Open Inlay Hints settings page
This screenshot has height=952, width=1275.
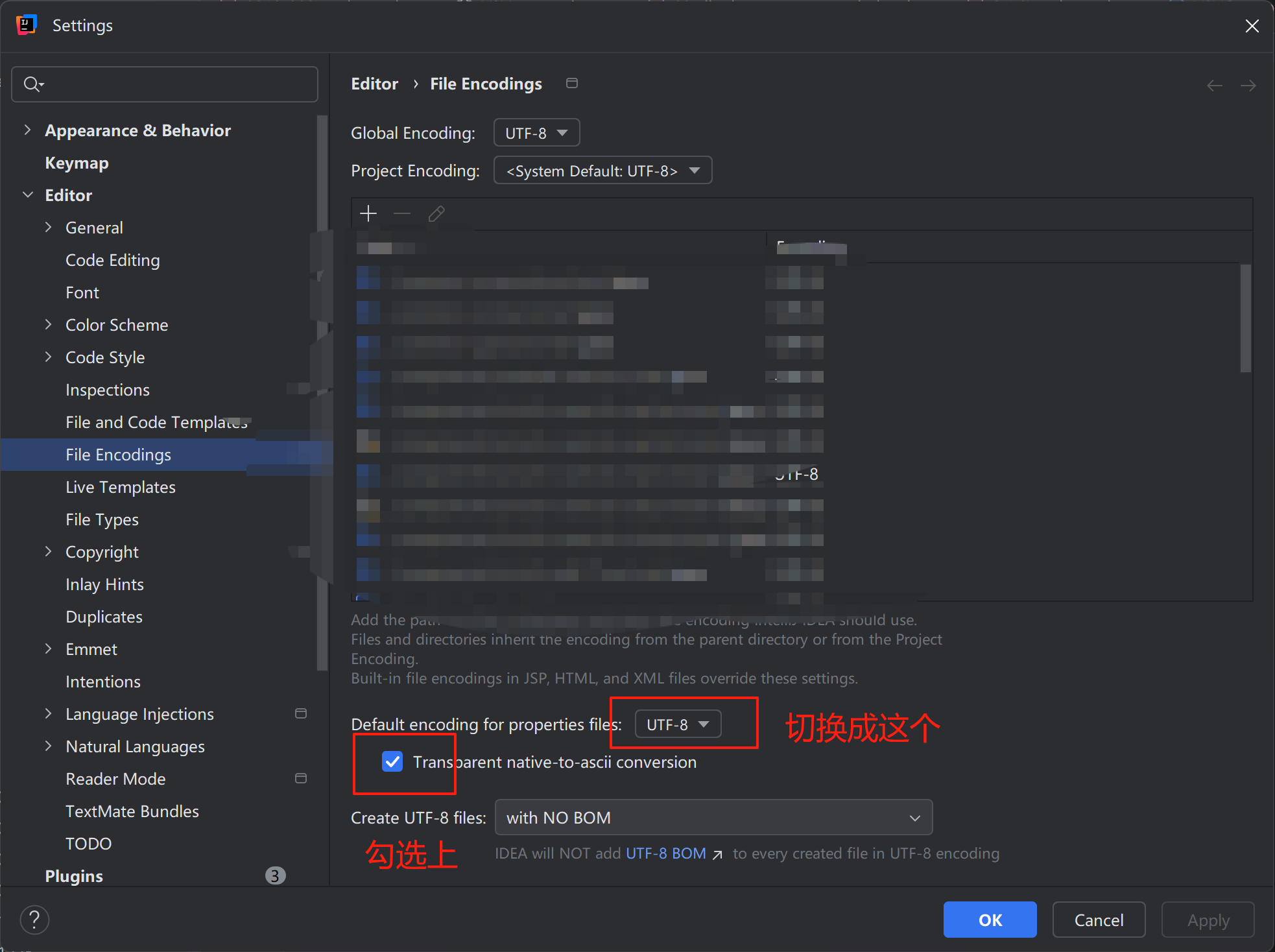coord(104,584)
